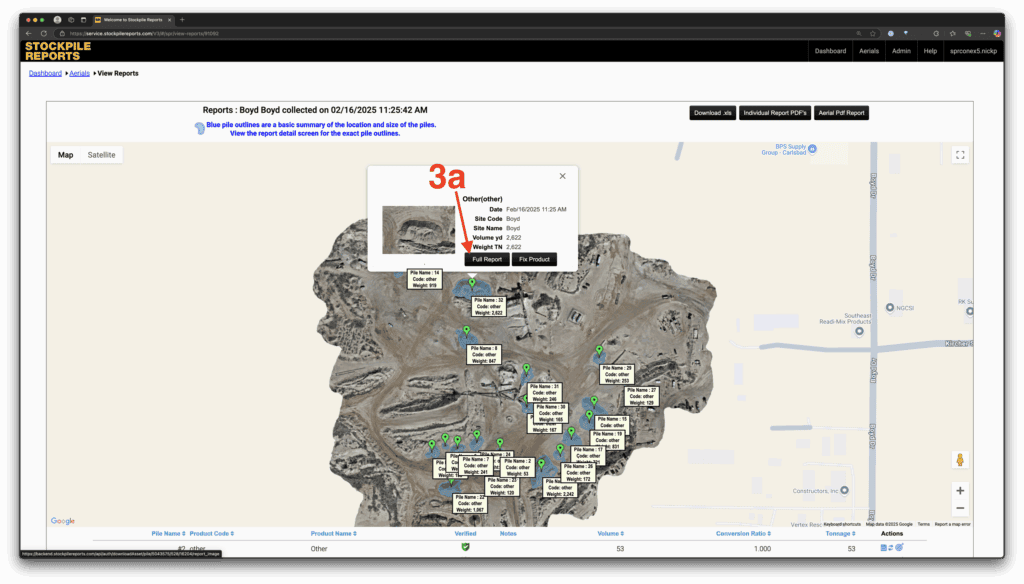Open the Aerial Pdf Report

click(x=841, y=113)
